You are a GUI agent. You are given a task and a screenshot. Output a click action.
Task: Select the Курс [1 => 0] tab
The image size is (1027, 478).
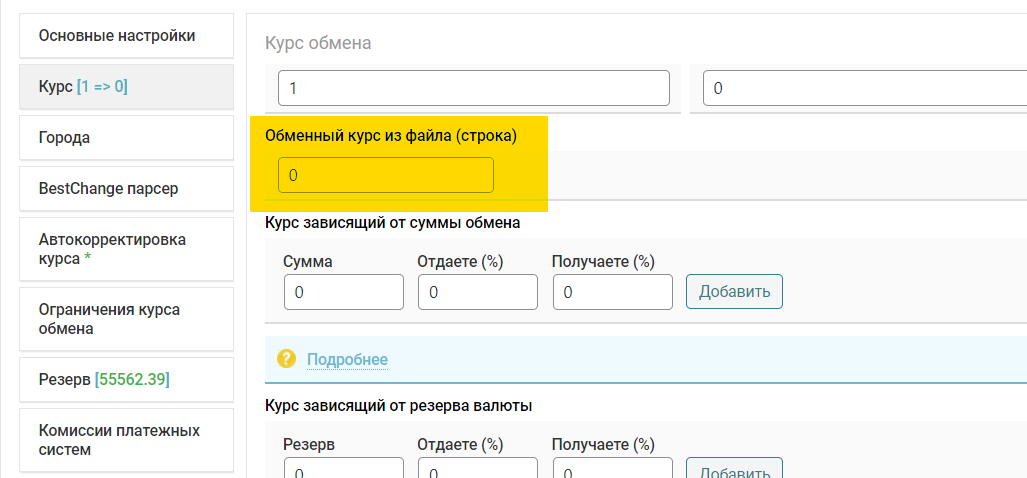point(126,87)
